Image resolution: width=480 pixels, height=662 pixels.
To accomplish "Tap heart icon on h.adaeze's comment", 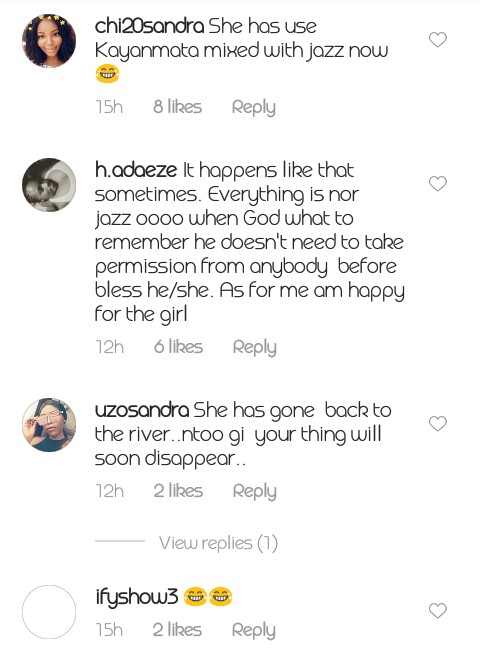I will [x=438, y=184].
